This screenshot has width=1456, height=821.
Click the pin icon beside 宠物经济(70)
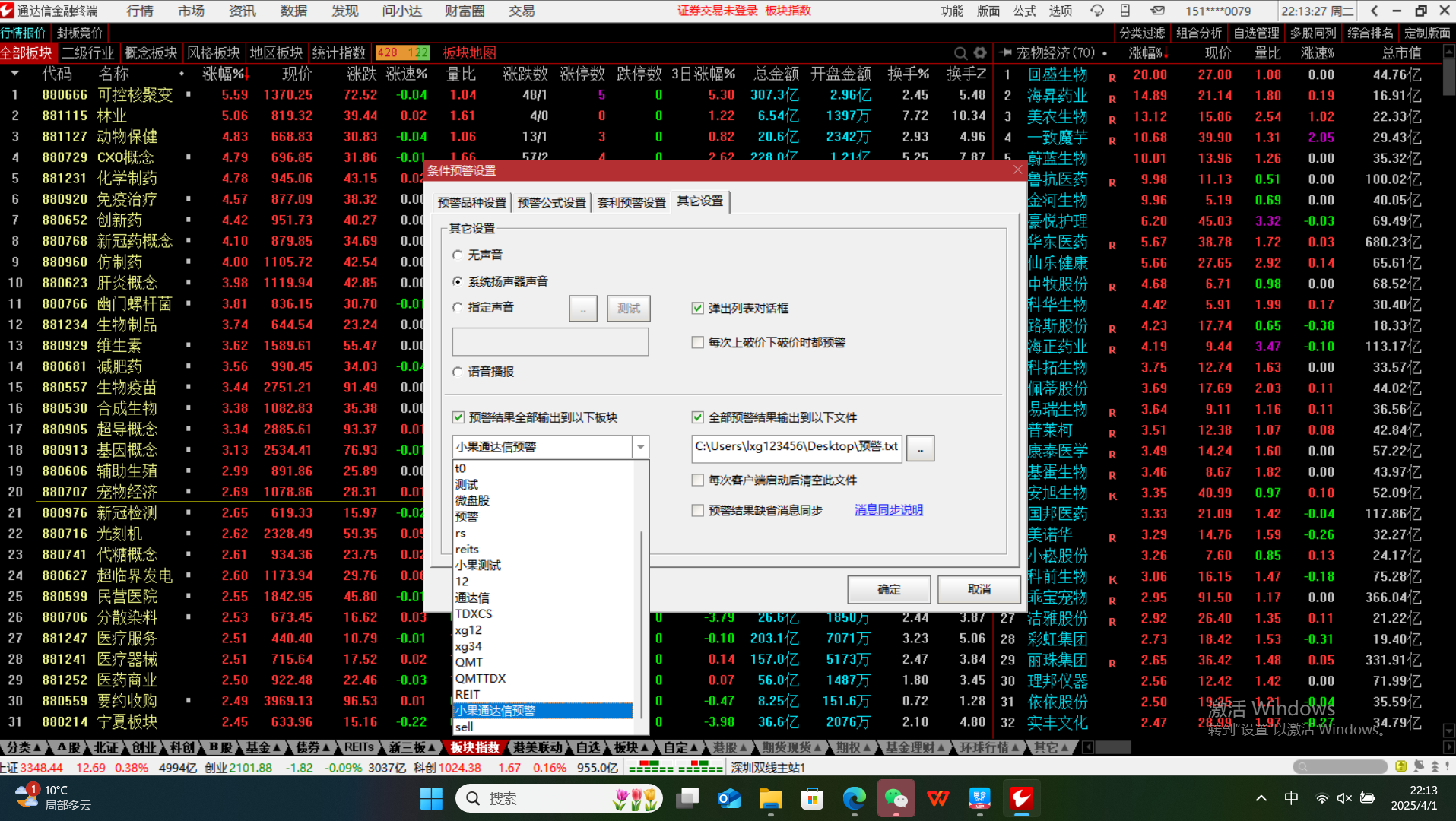1006,53
